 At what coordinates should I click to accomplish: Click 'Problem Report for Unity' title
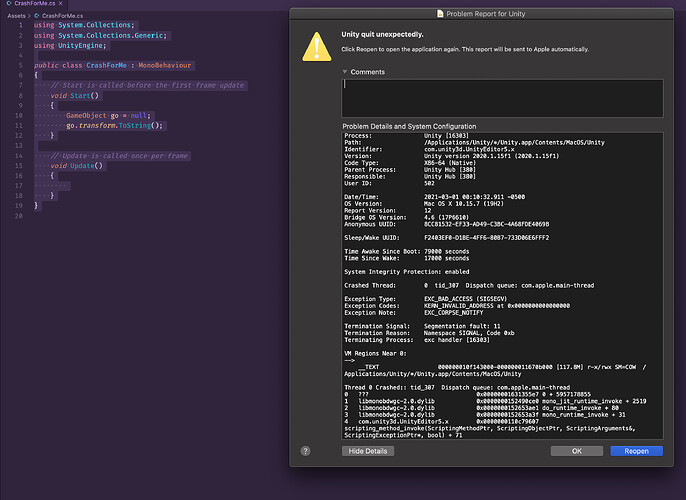486,14
